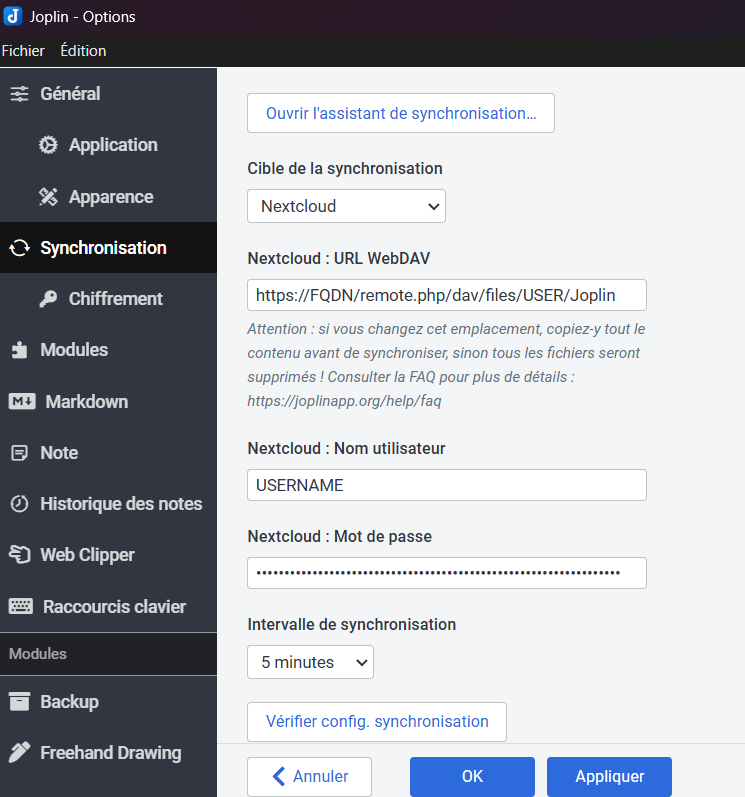745x797 pixels.
Task: Click the Modules puzzle piece icon
Action: 19,350
